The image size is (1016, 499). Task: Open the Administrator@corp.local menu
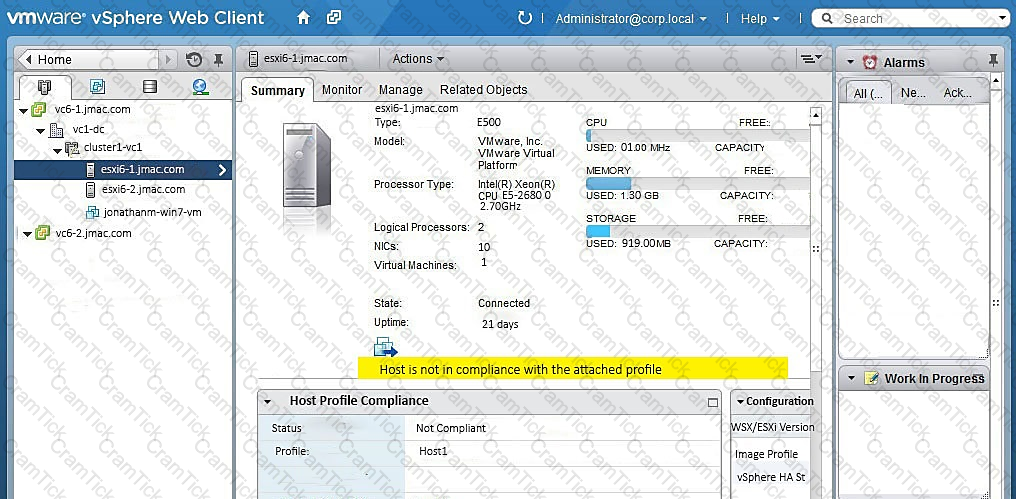coord(631,19)
